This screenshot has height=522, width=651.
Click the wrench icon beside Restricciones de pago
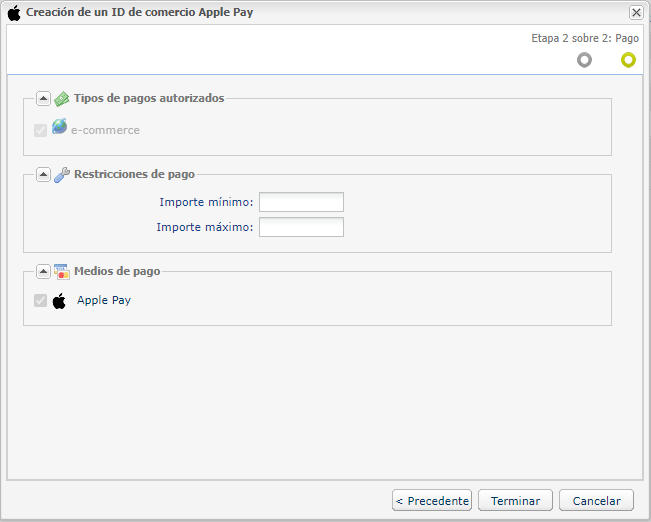(x=62, y=175)
